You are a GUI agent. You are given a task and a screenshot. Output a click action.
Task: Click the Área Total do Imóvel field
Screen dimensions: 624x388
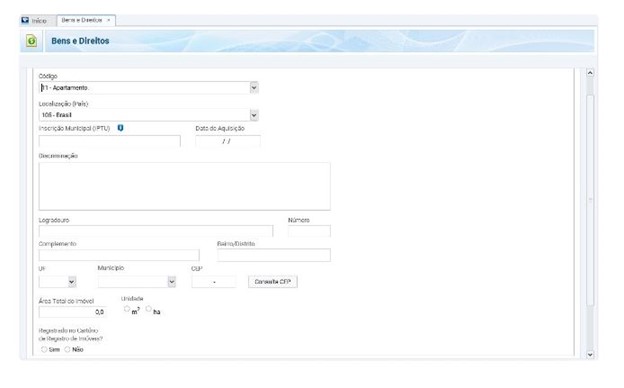(x=72, y=312)
